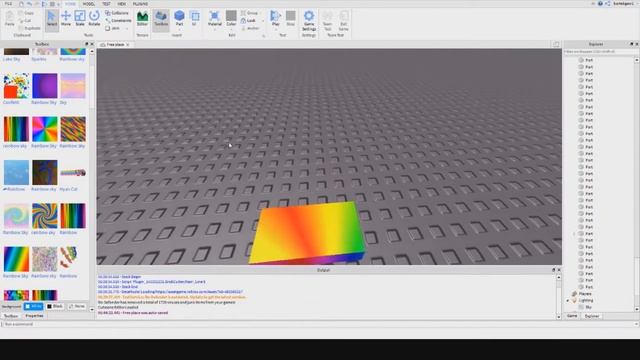Expand the Join surfaces dropdown arrow
The image size is (640, 360).
(127, 29)
